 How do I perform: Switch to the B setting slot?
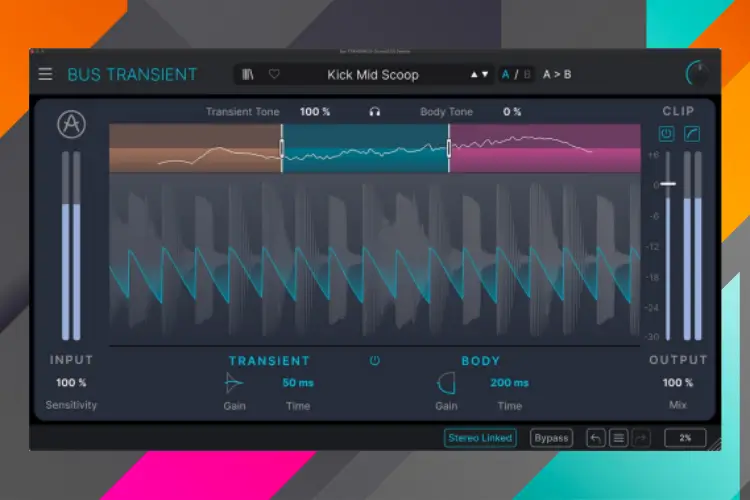point(527,75)
